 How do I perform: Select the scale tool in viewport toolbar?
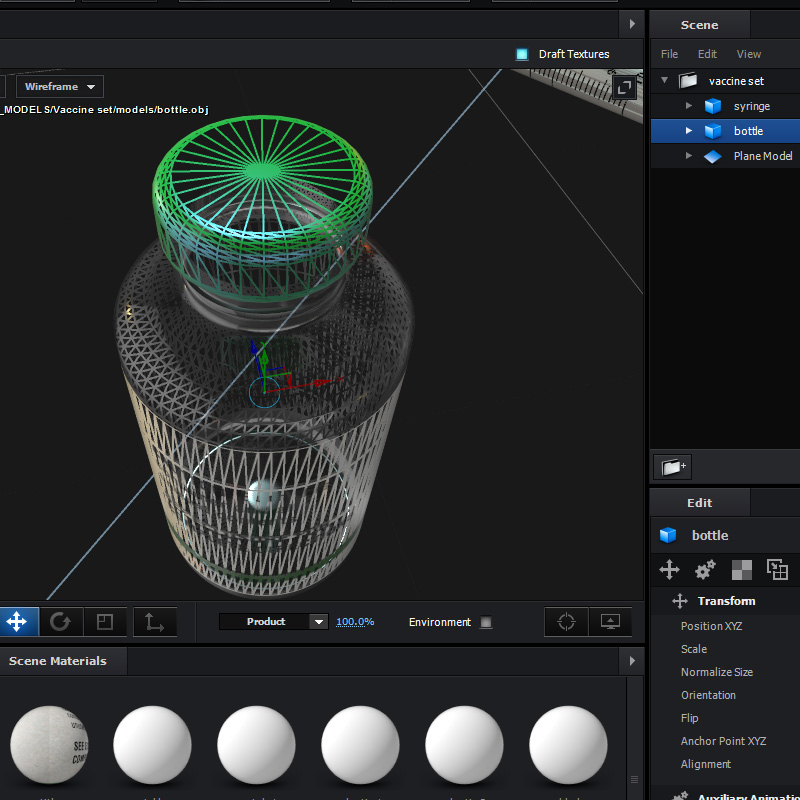pyautogui.click(x=105, y=622)
